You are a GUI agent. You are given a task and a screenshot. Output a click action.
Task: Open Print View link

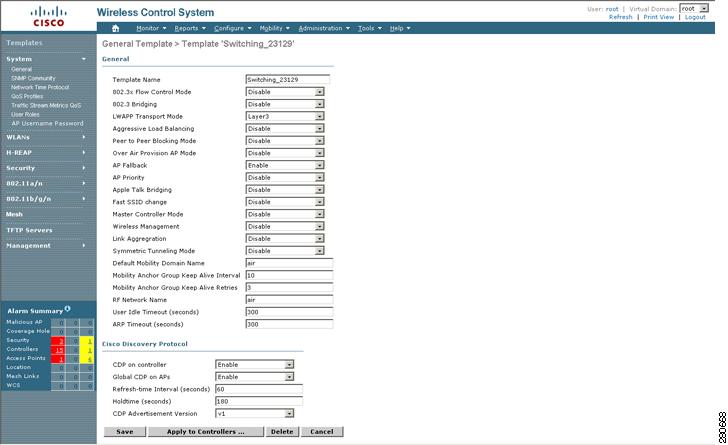[658, 17]
